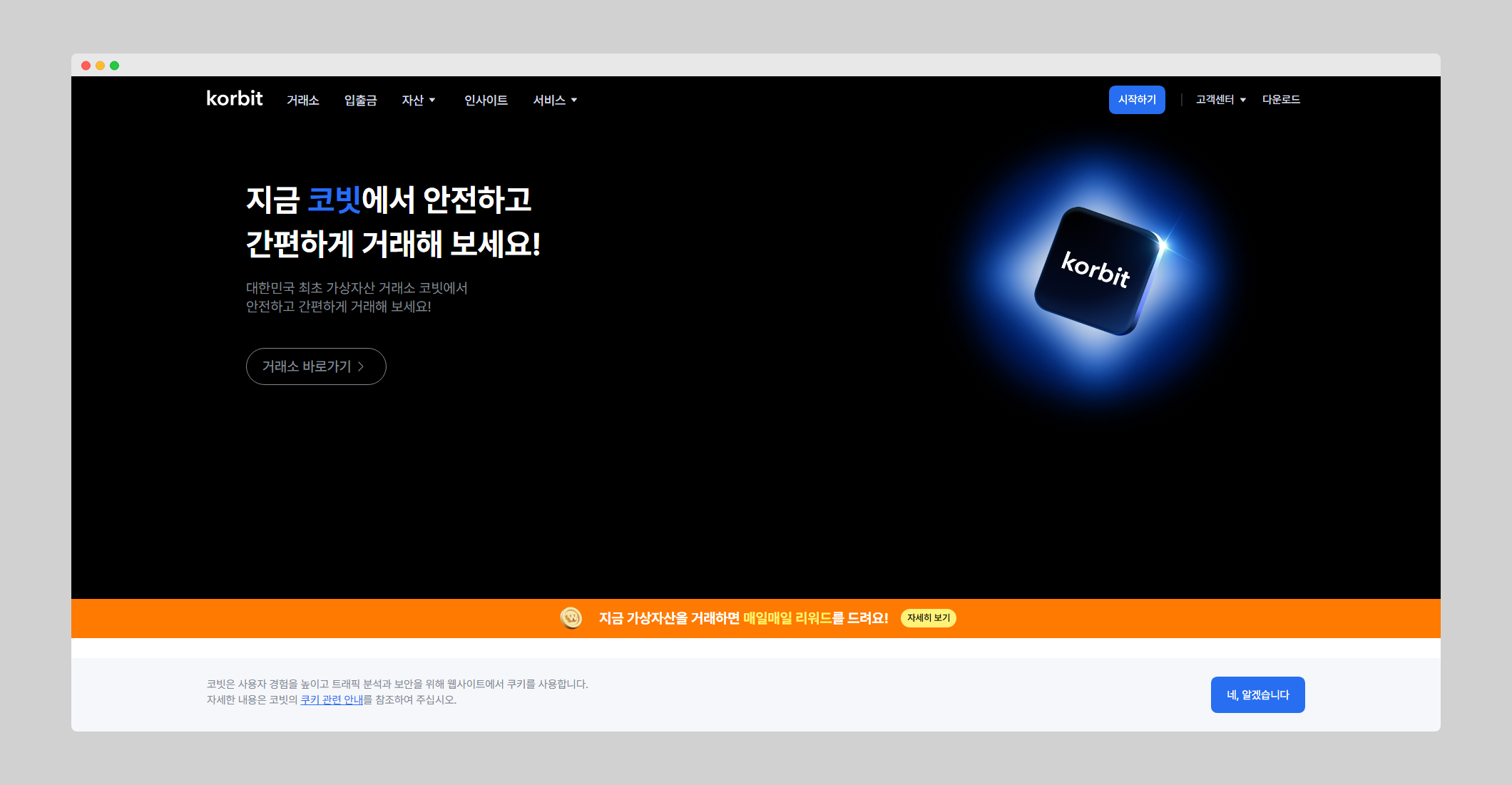Image resolution: width=1512 pixels, height=785 pixels.
Task: Click the red window close dot
Action: [x=86, y=66]
